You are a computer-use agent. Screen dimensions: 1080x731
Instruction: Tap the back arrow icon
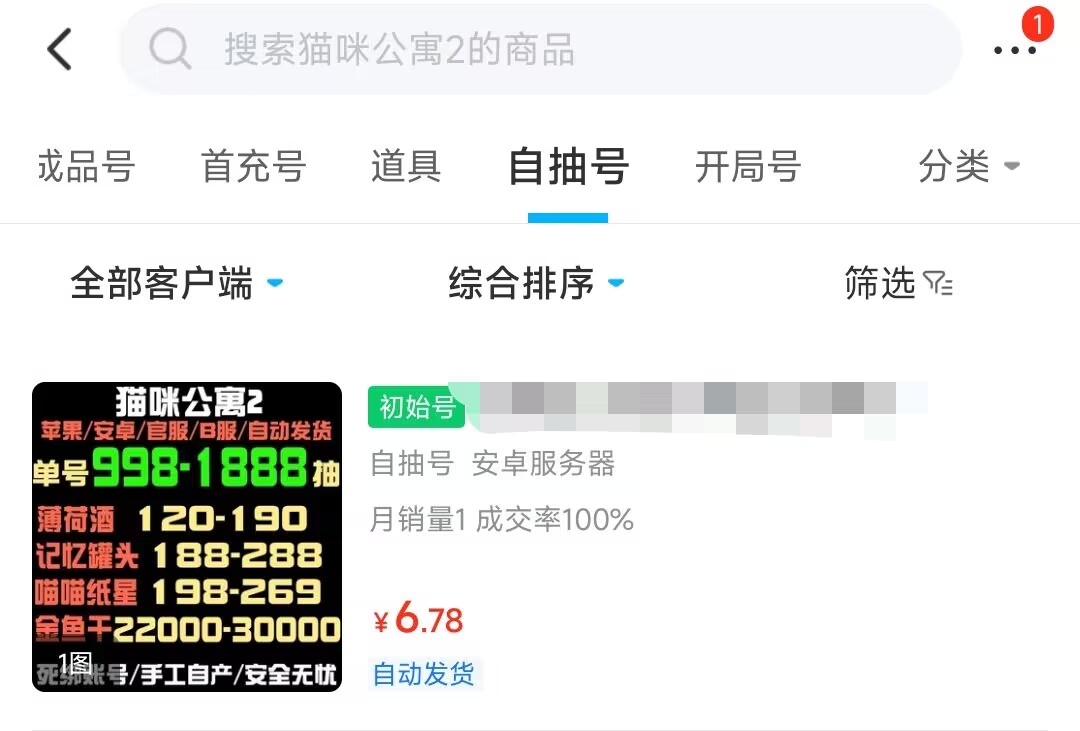59,49
